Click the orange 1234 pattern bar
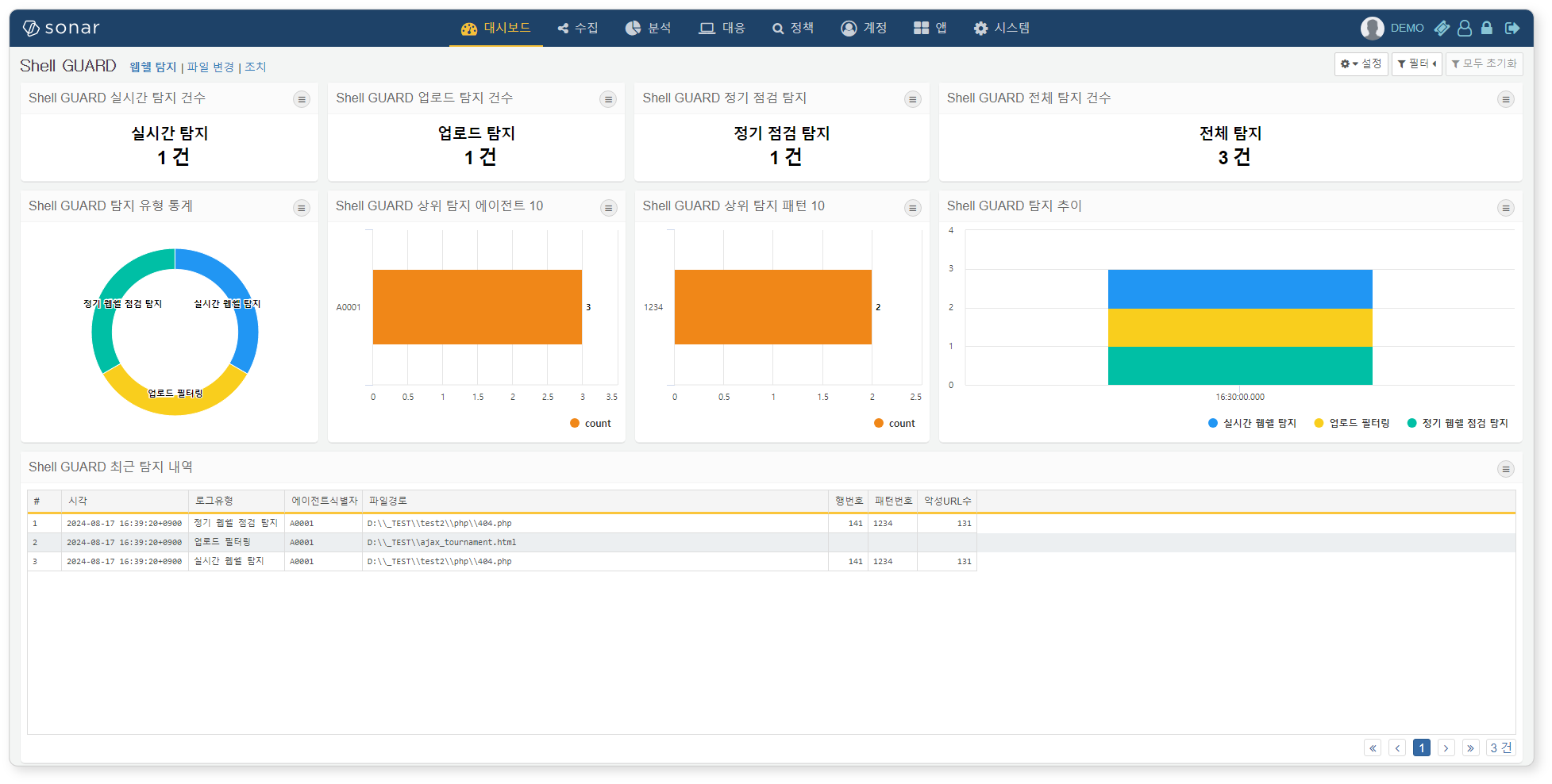1552x784 pixels. (x=772, y=307)
